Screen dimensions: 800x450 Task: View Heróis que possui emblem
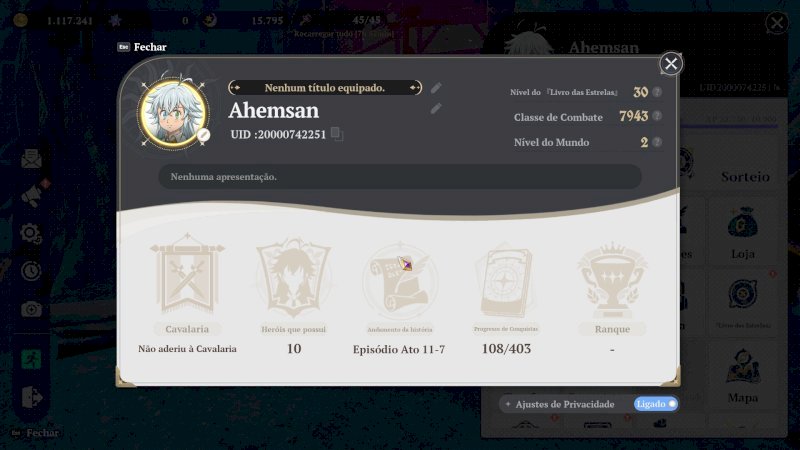(293, 278)
